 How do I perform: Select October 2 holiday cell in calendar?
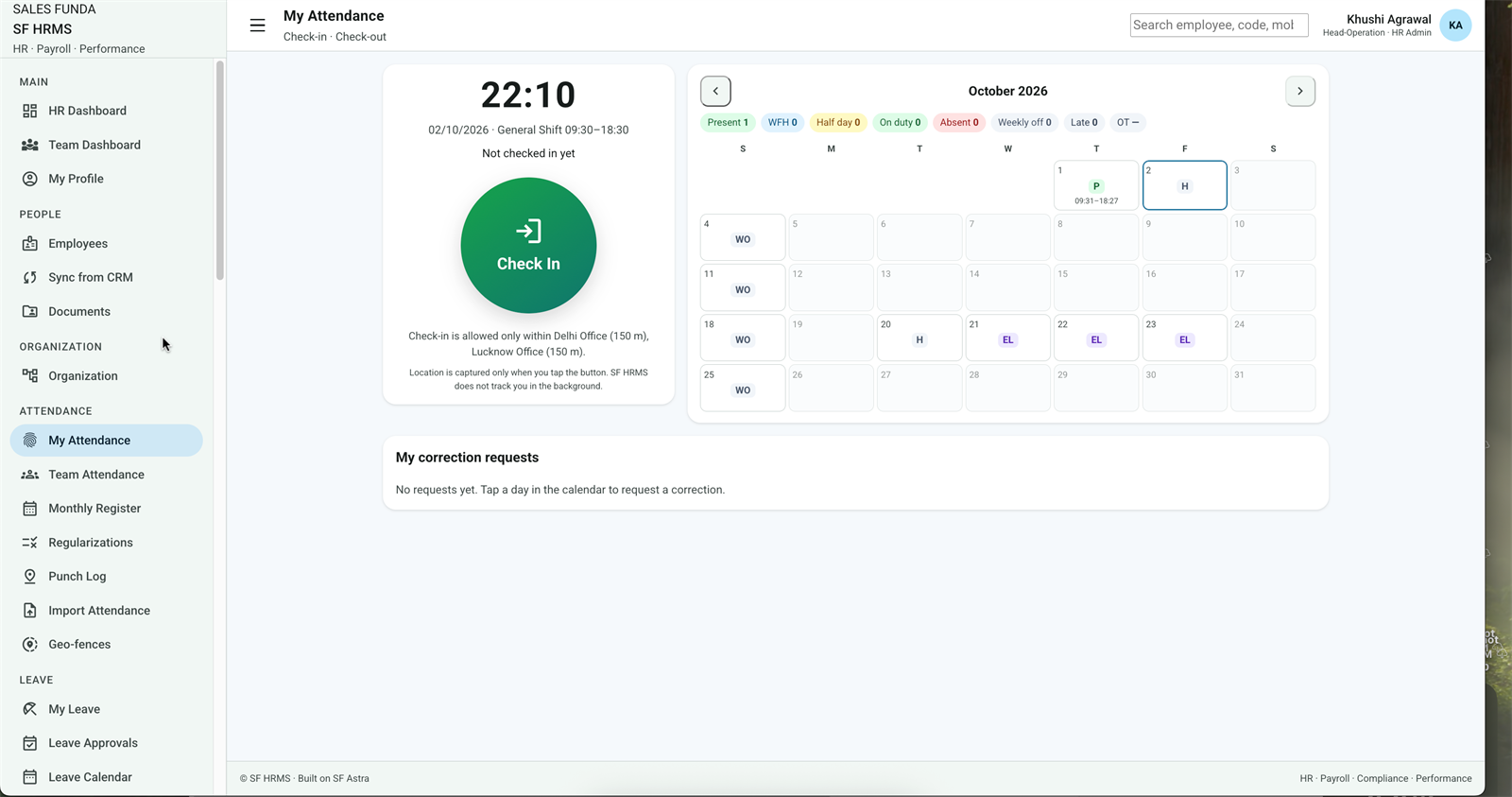point(1185,185)
